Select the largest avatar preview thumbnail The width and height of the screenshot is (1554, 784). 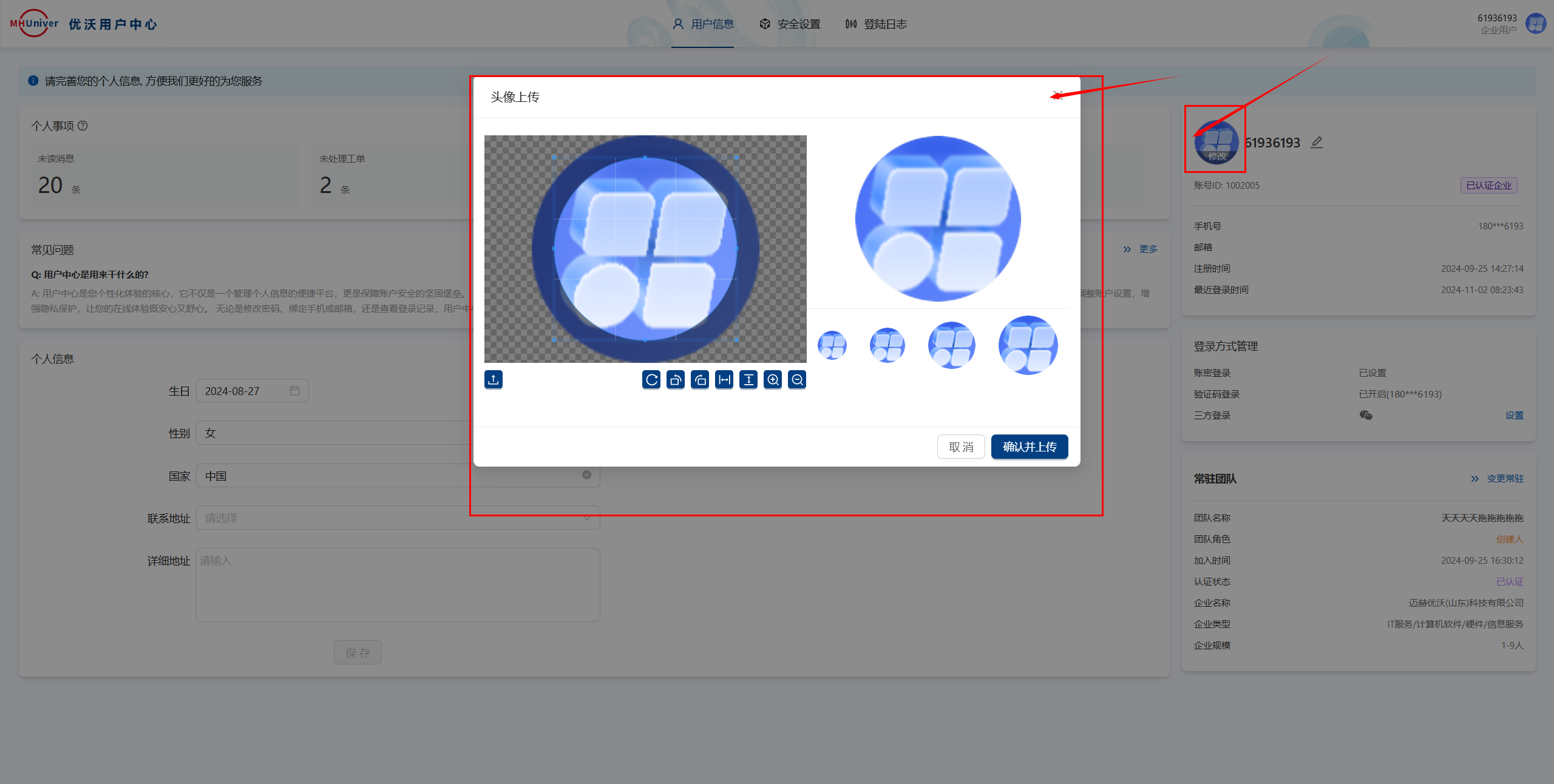click(x=1028, y=345)
